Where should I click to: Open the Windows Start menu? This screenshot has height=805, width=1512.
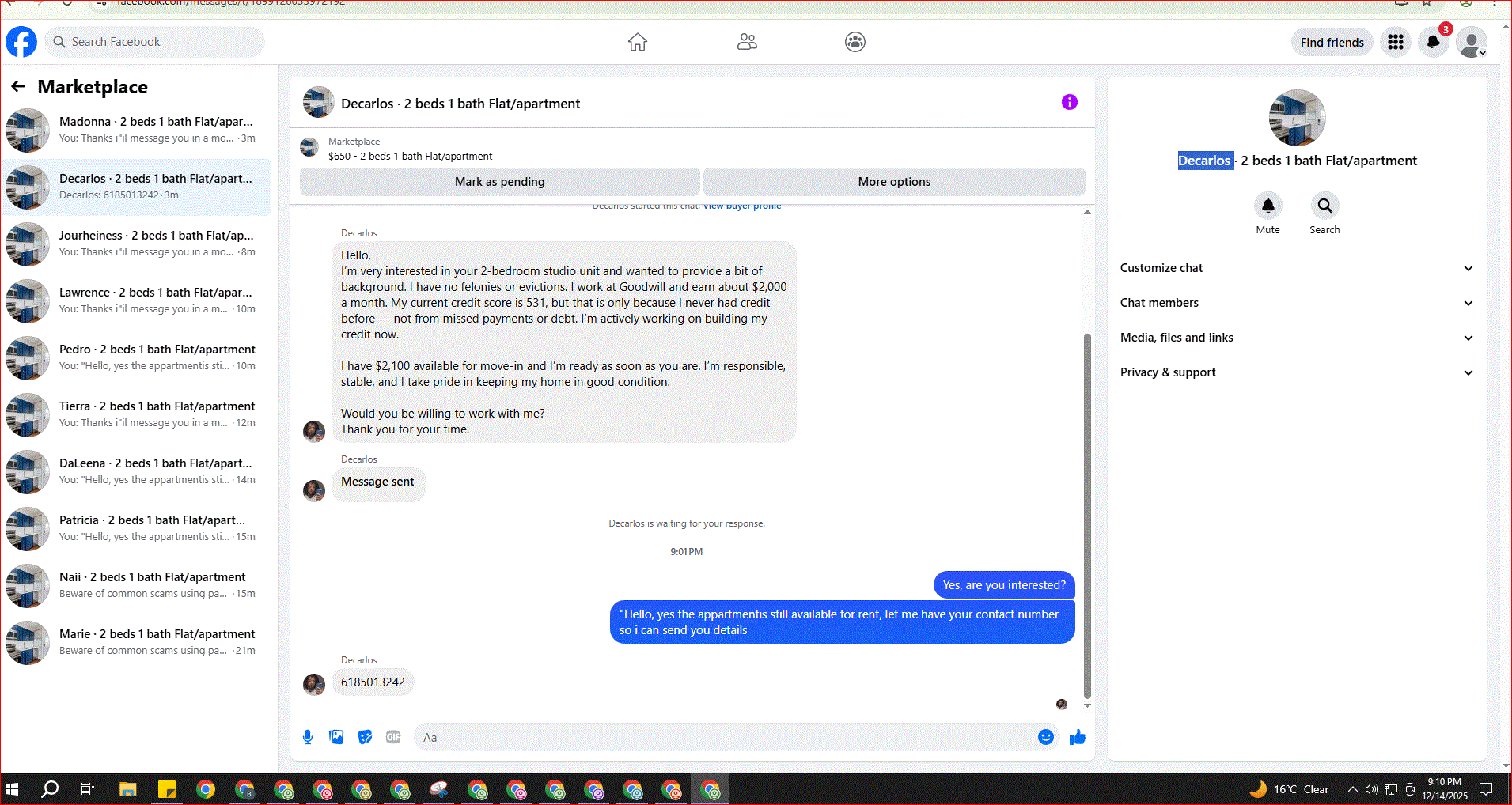pyautogui.click(x=12, y=789)
